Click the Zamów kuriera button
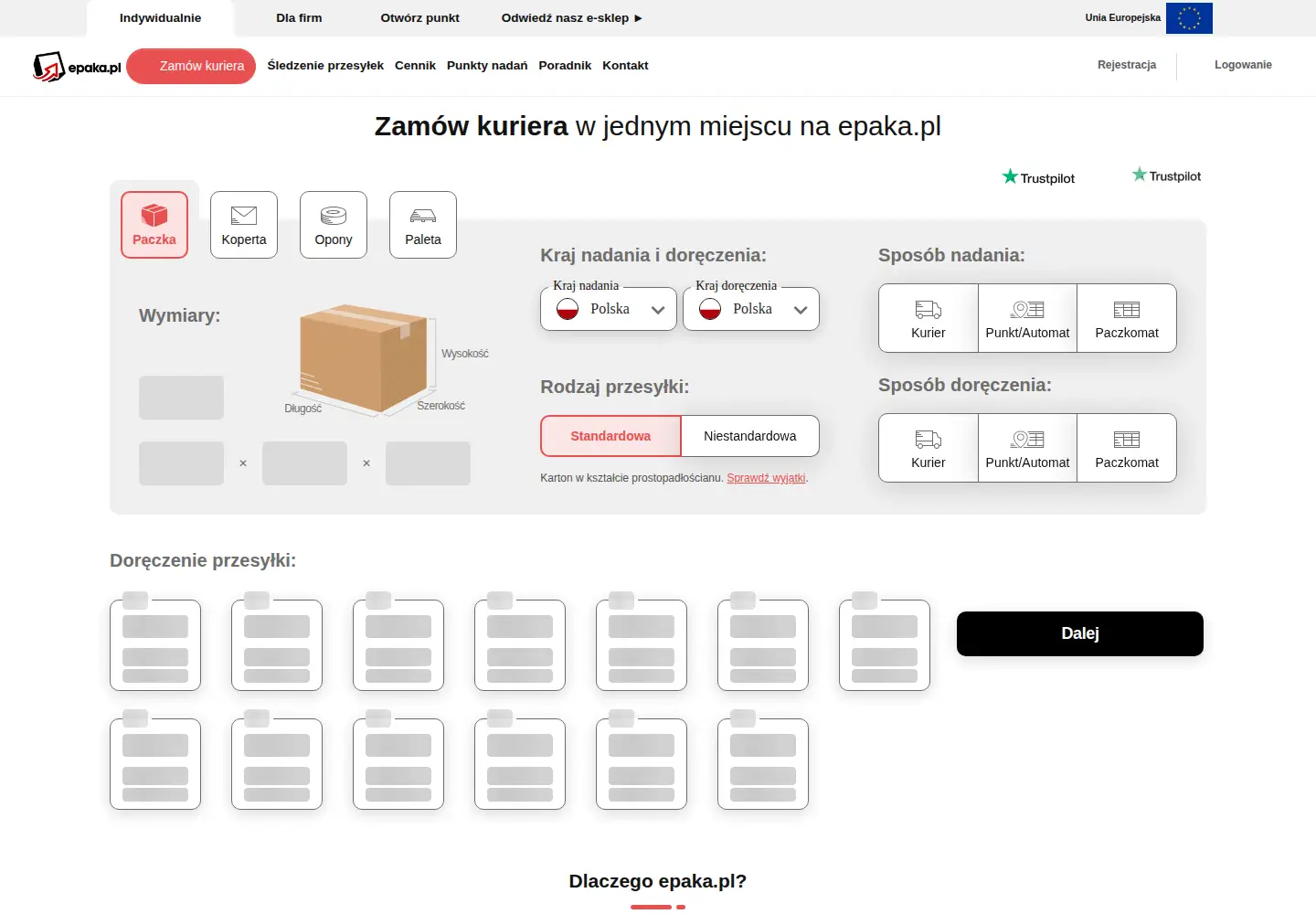Screen dimensions: 1316x914 point(191,66)
